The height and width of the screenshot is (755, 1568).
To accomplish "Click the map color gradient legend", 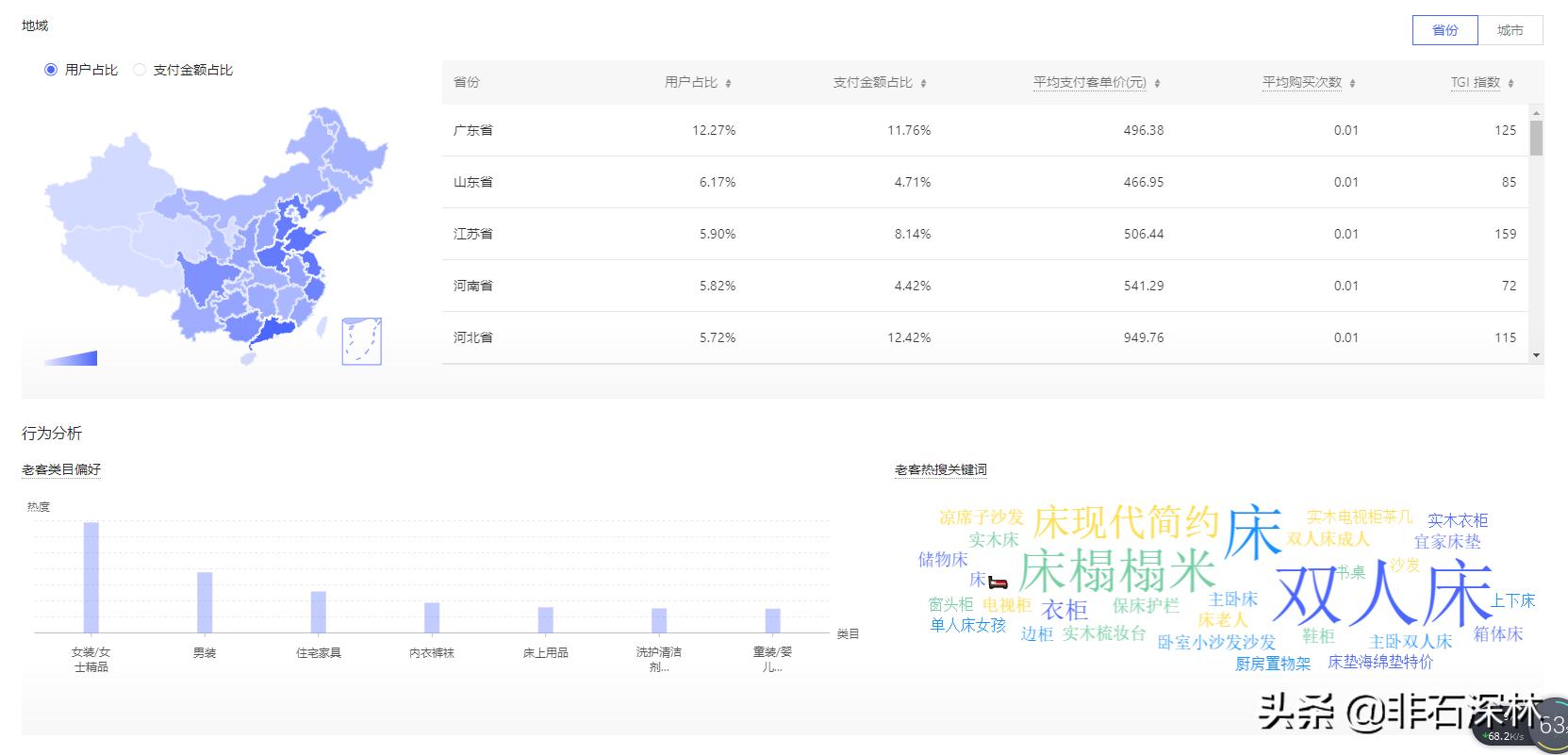I will (x=71, y=358).
